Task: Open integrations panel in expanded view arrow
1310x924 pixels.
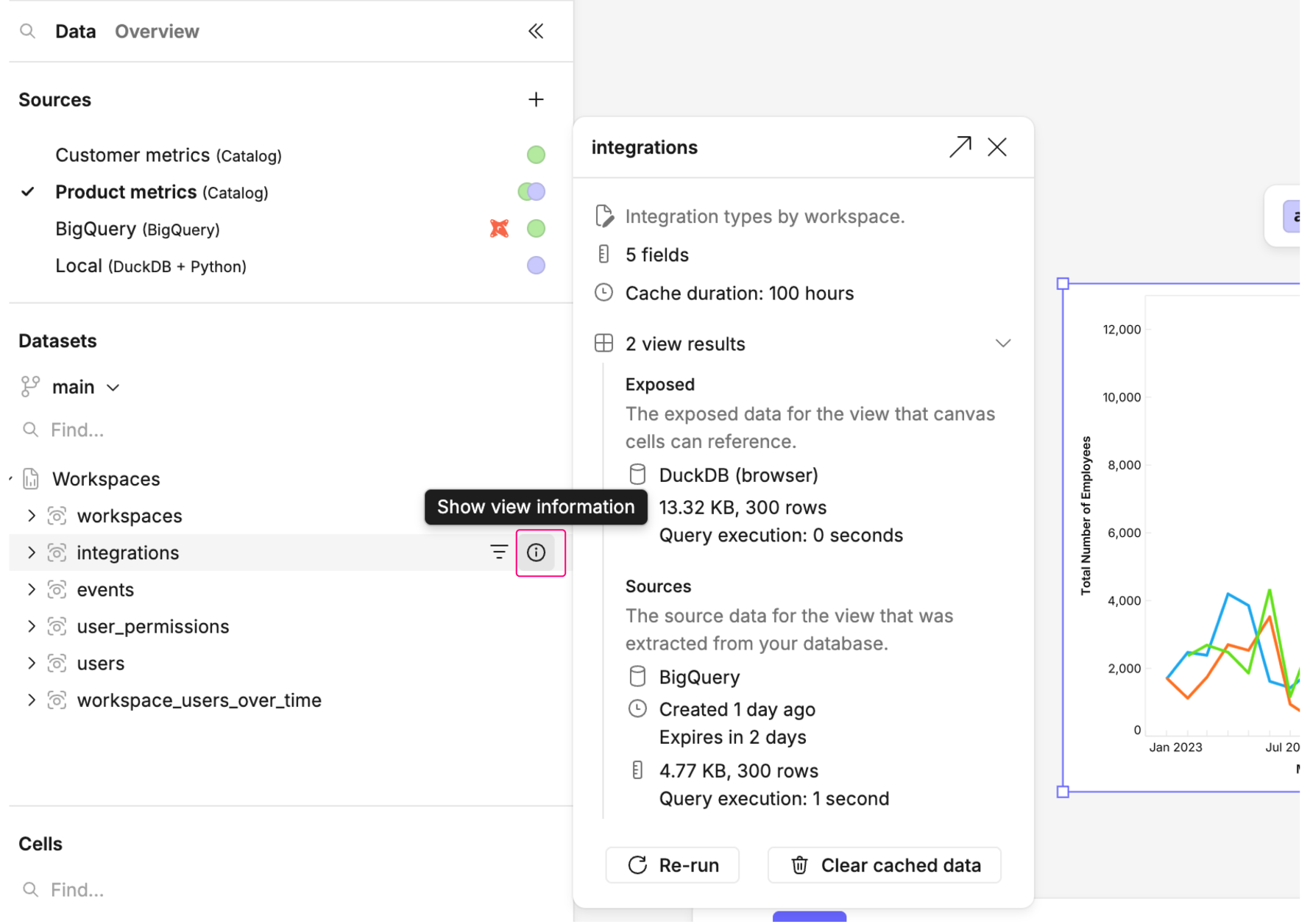Action: click(960, 147)
